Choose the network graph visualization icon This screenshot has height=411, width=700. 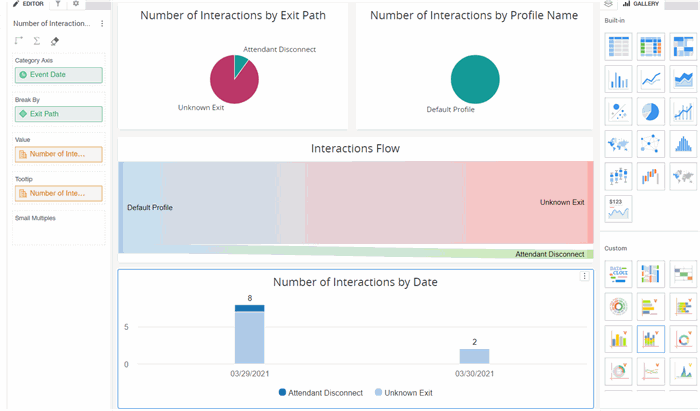[x=651, y=144]
